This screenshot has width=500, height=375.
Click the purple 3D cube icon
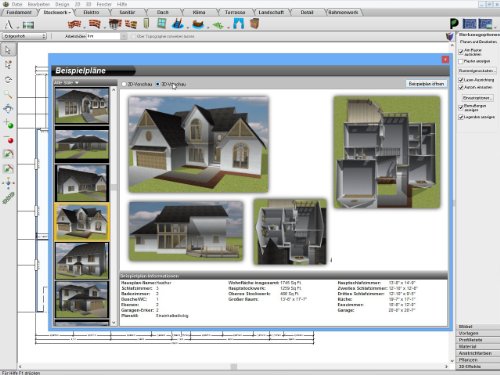450,36
